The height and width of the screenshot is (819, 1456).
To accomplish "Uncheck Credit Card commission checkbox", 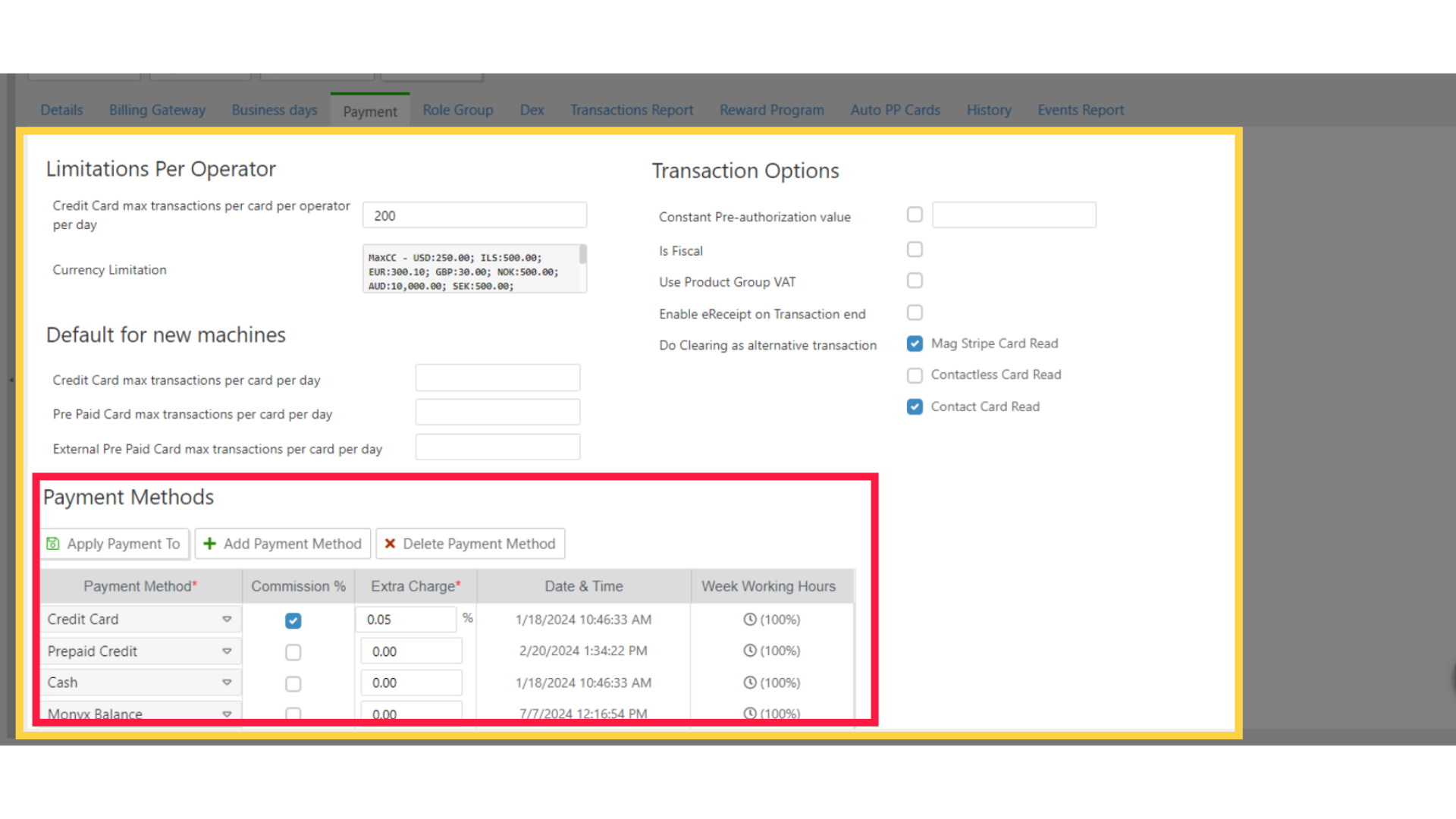I will [x=293, y=620].
